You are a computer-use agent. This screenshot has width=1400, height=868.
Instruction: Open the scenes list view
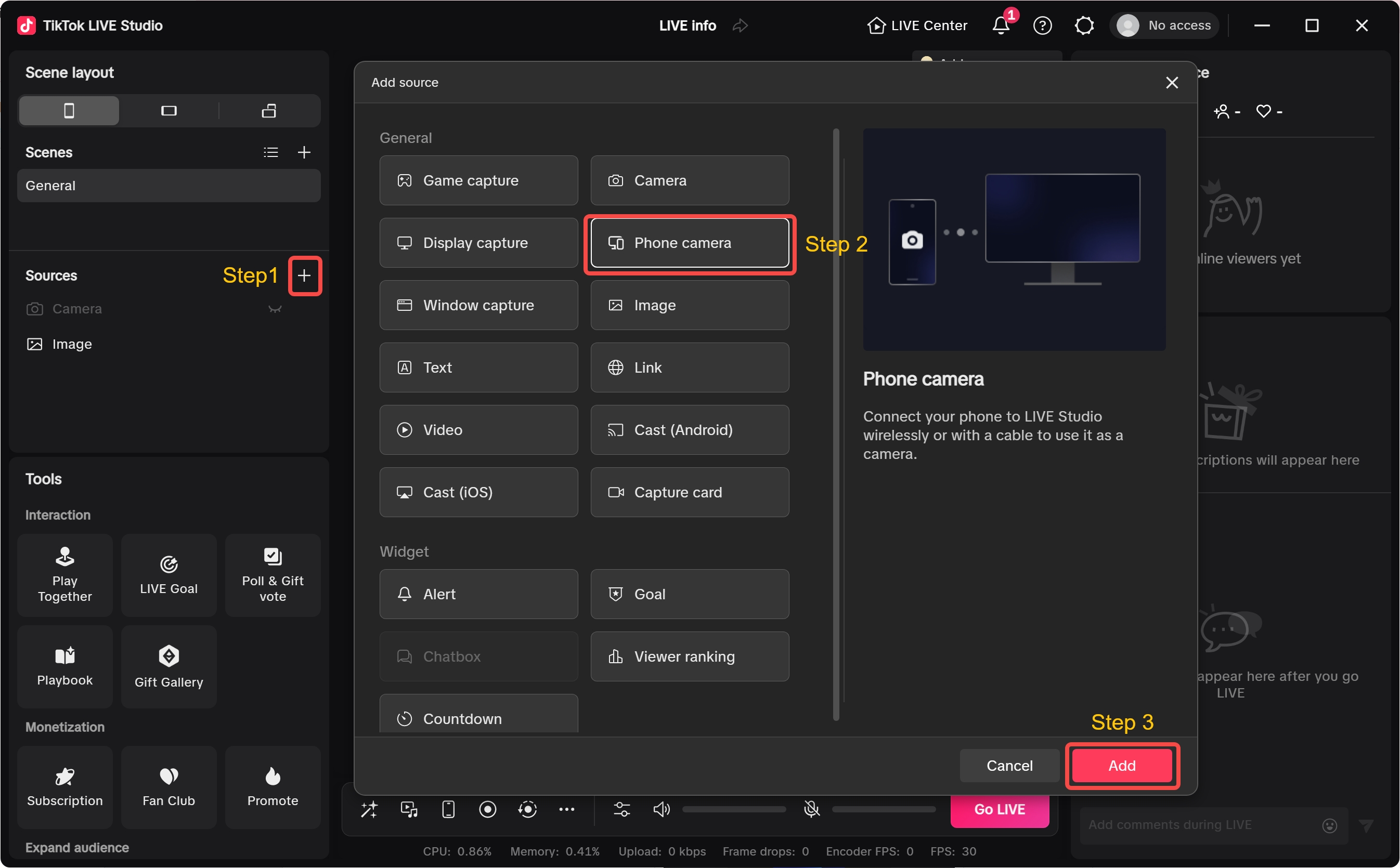(270, 152)
